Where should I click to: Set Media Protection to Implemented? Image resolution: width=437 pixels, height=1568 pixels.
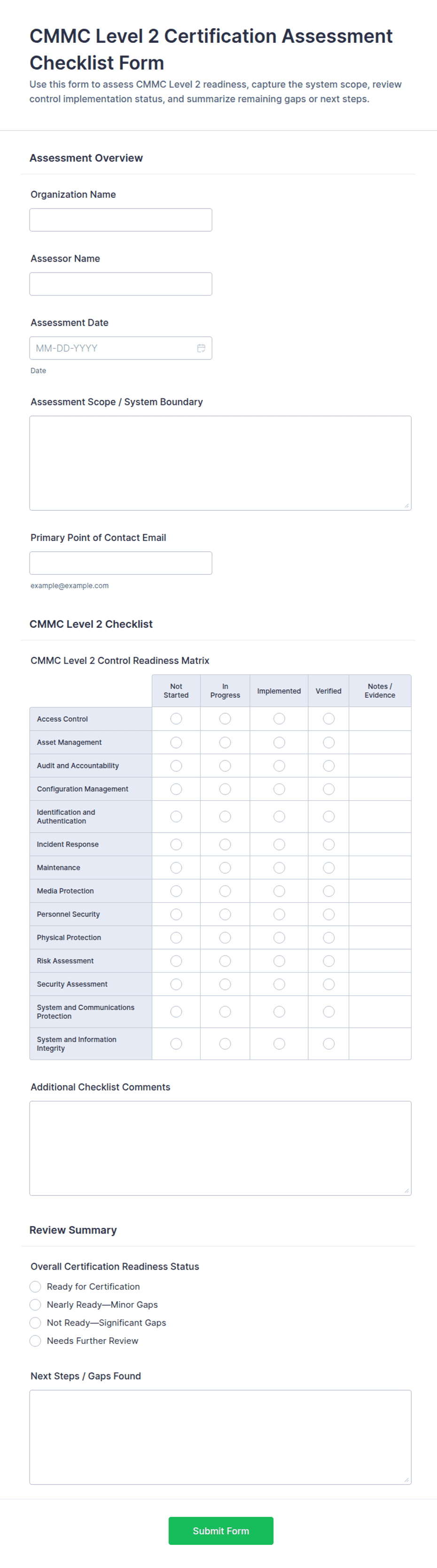pos(279,891)
